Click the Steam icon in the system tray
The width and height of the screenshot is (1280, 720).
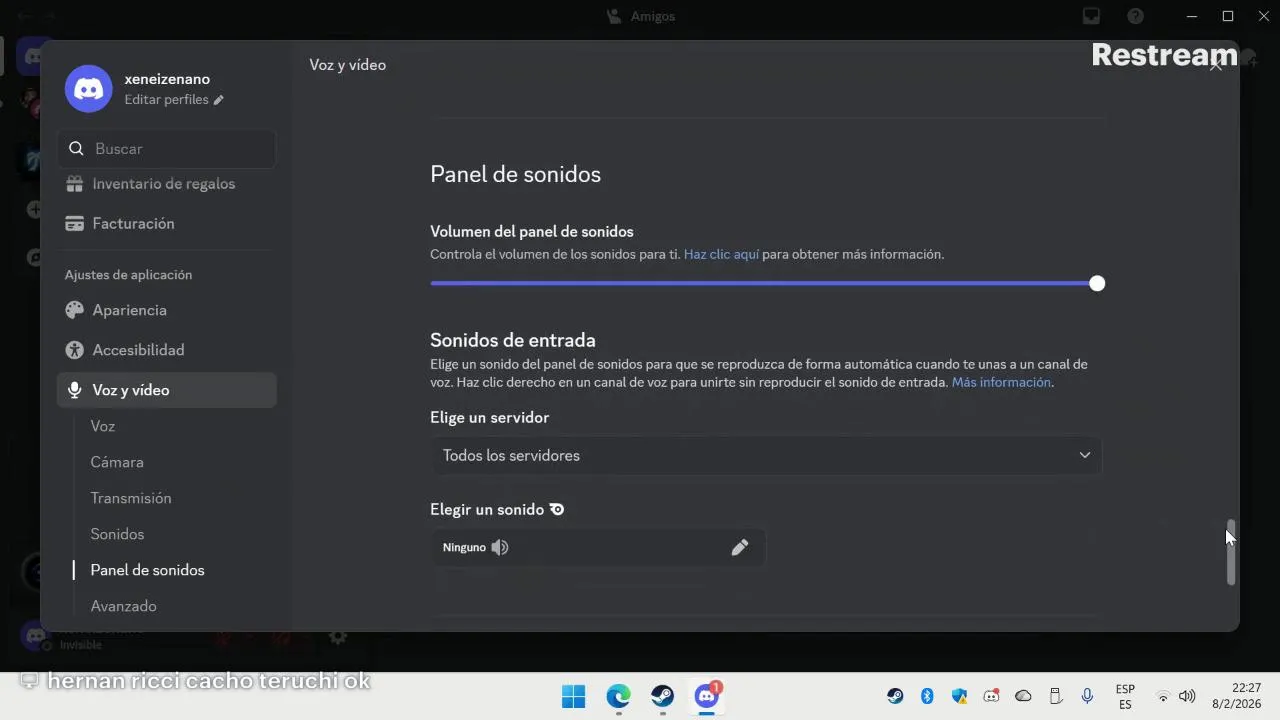click(x=895, y=696)
